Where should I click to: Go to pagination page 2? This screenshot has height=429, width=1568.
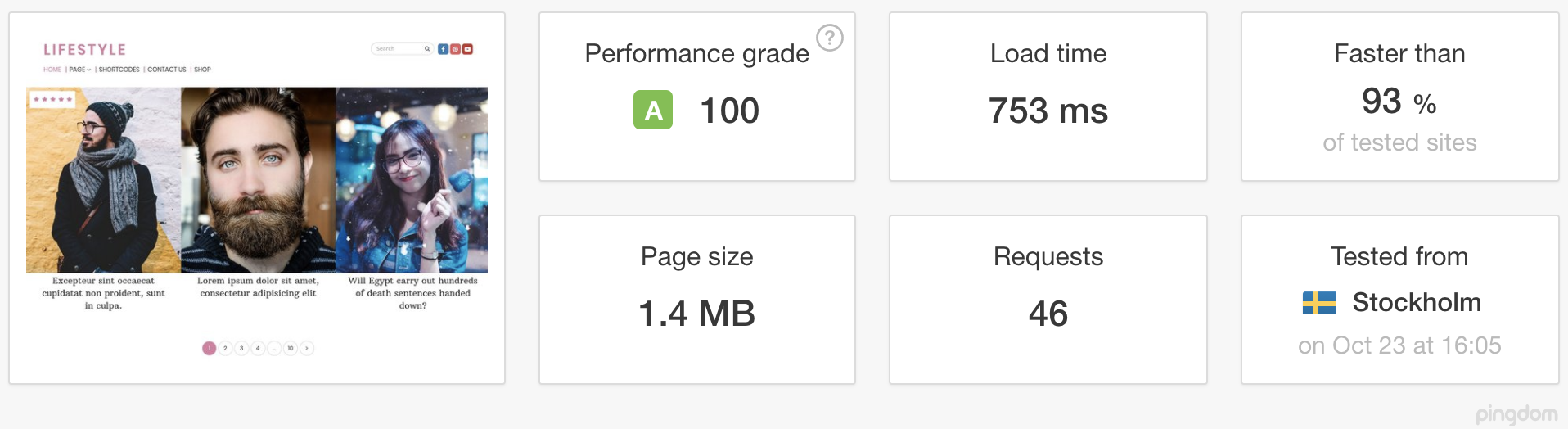coord(225,348)
